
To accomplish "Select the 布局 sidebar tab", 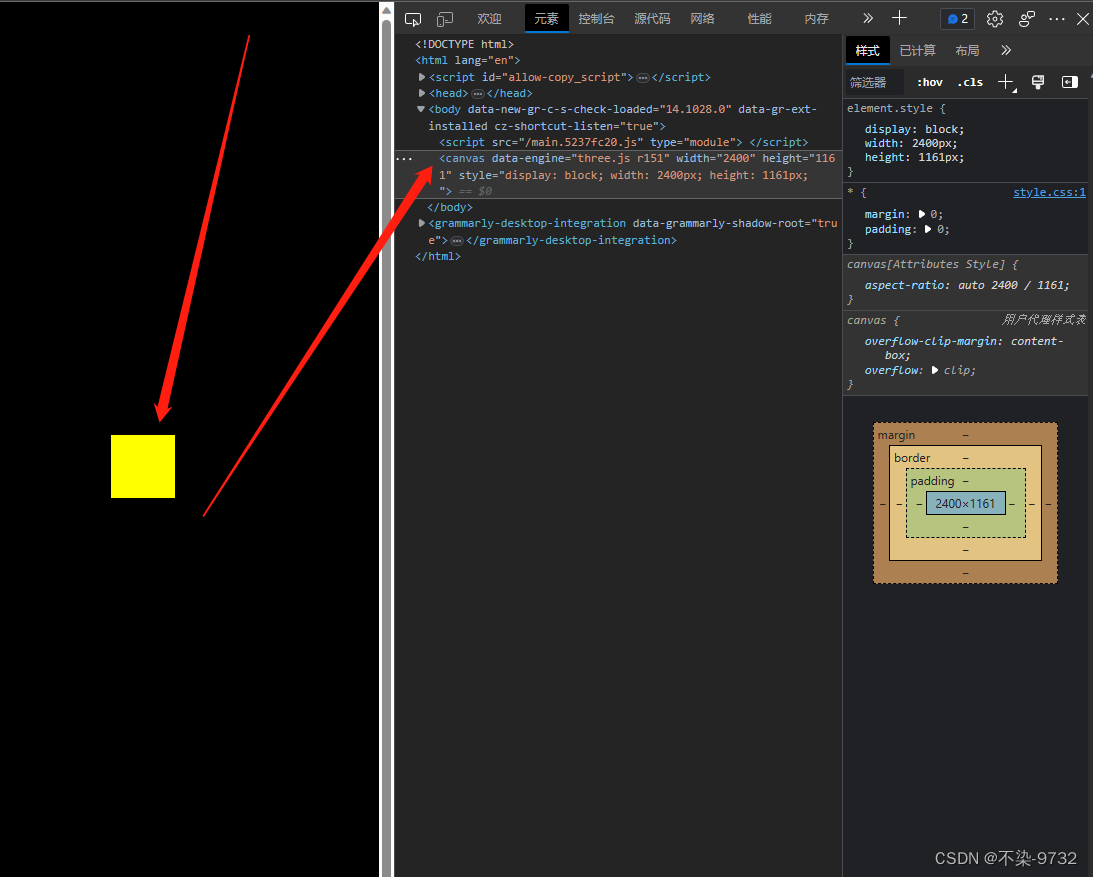I will pos(967,51).
